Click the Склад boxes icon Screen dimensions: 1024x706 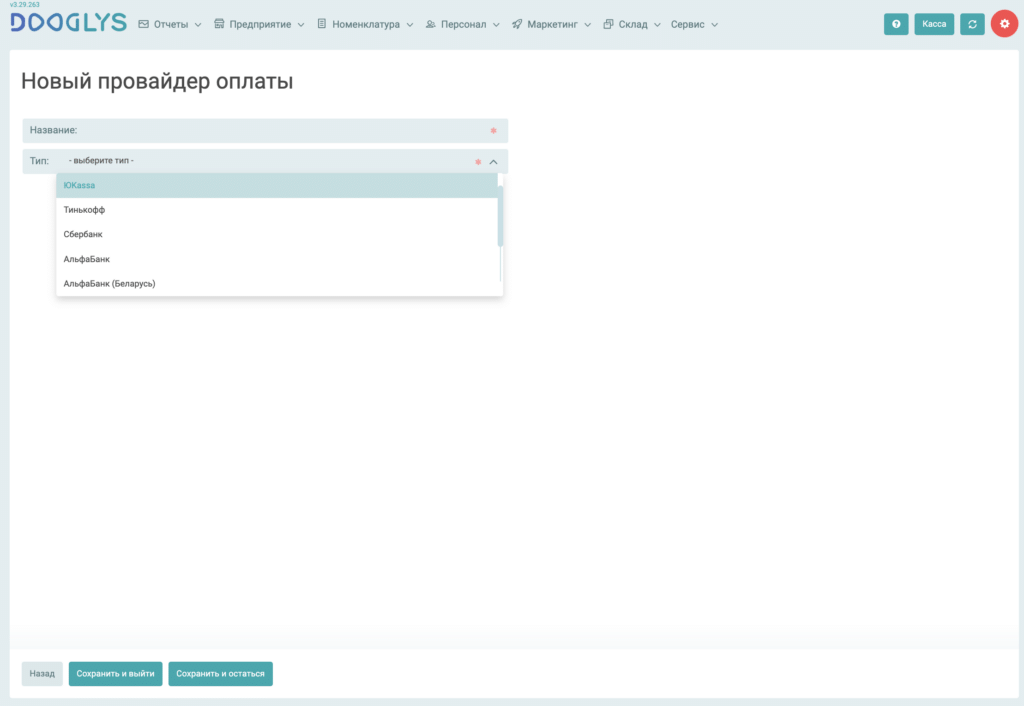(608, 24)
